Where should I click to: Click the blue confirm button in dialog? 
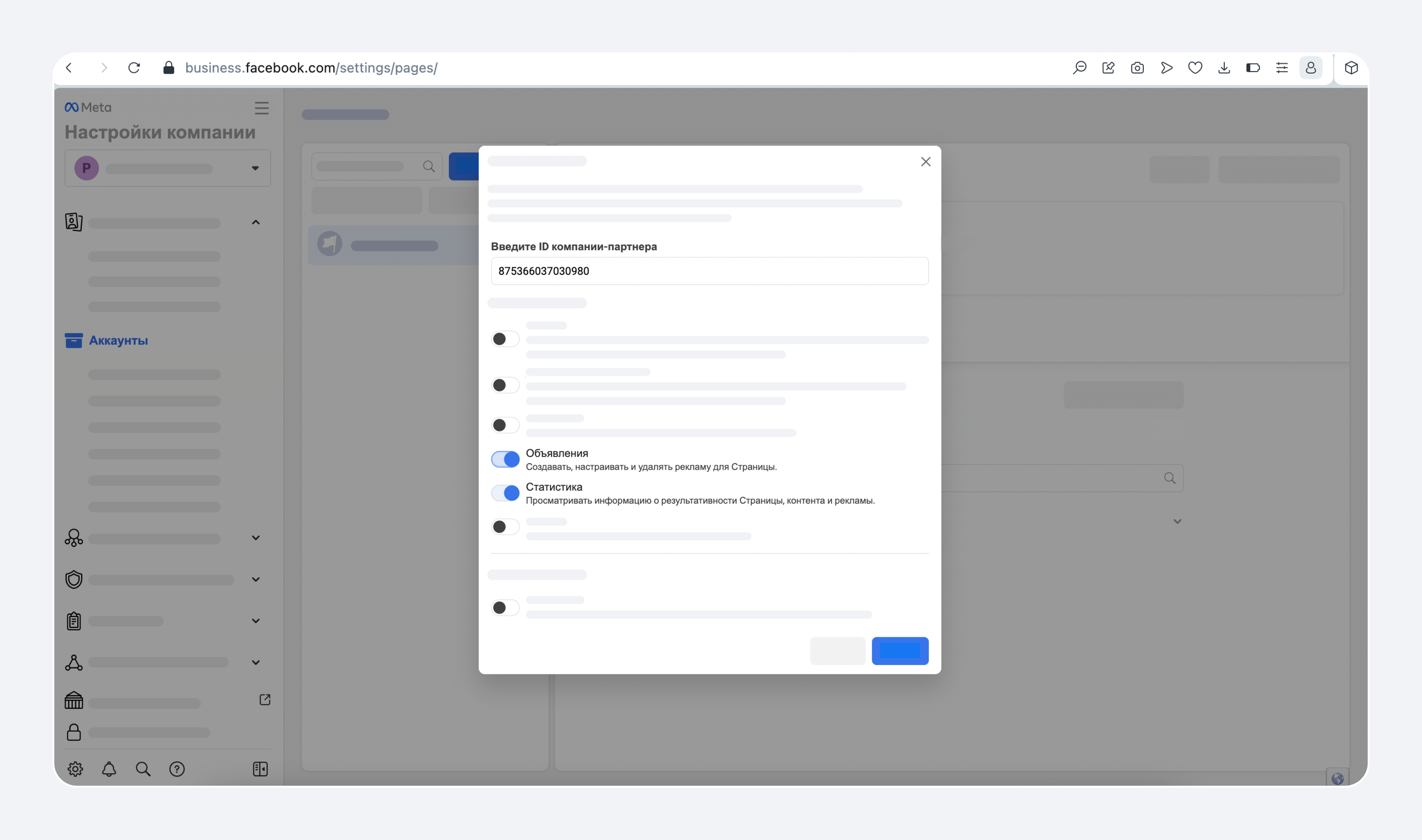899,651
